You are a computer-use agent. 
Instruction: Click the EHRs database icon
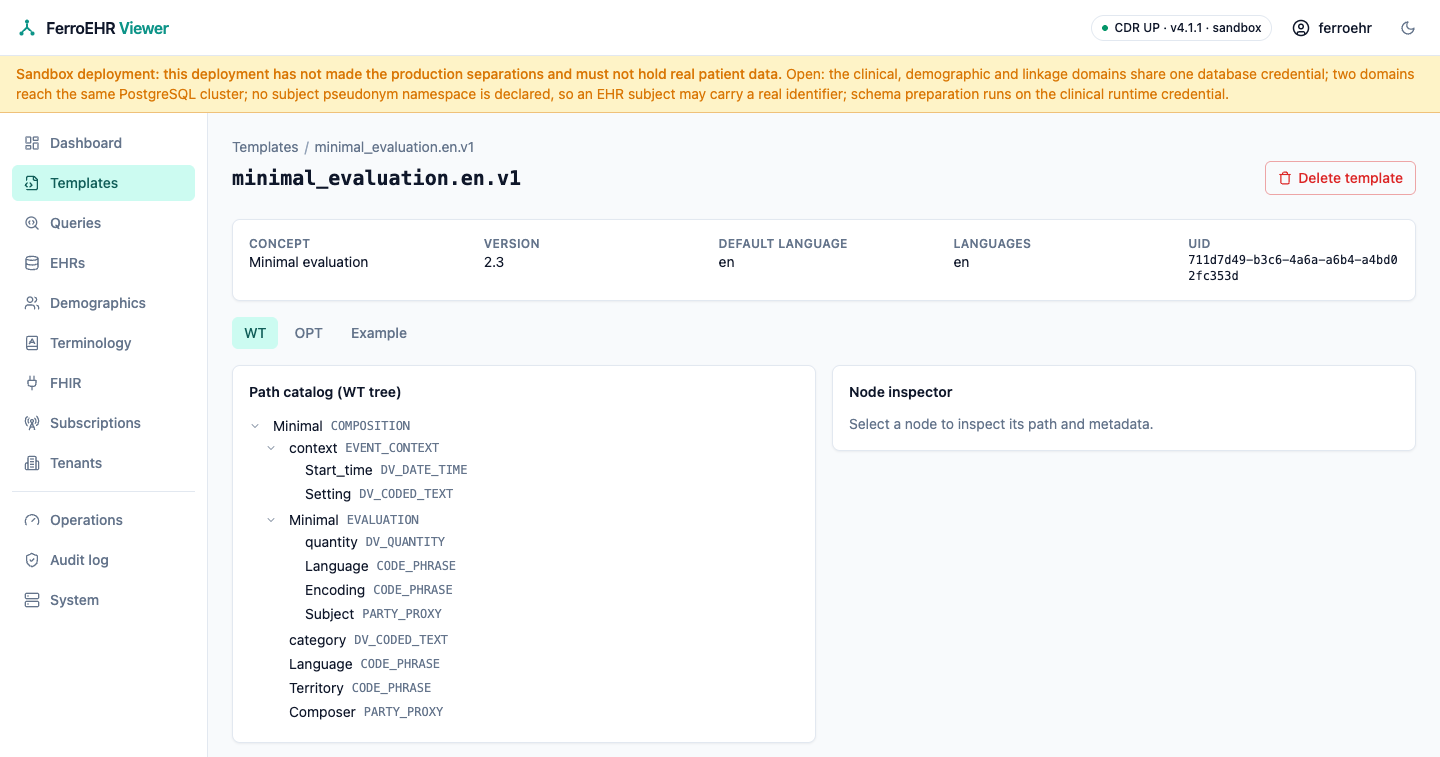click(32, 263)
